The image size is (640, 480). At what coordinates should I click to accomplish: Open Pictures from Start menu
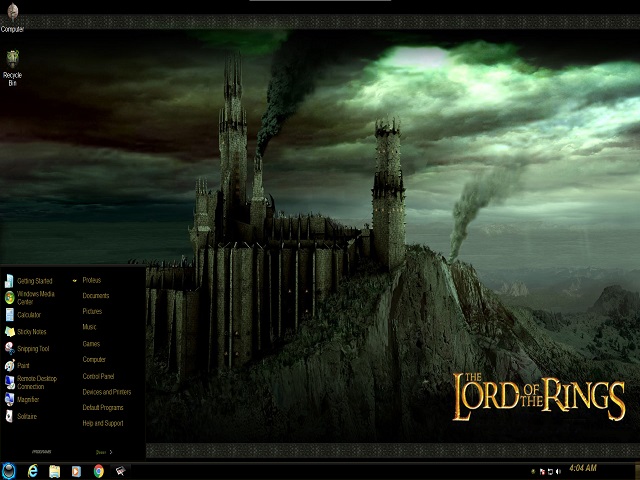click(92, 311)
